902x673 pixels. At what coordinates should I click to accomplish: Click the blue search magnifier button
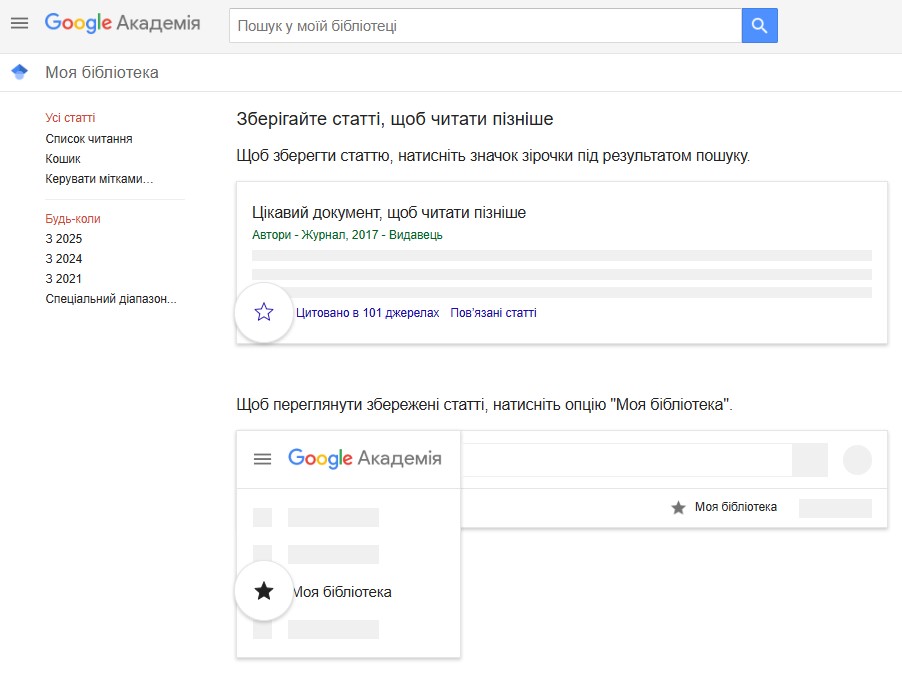click(x=759, y=26)
